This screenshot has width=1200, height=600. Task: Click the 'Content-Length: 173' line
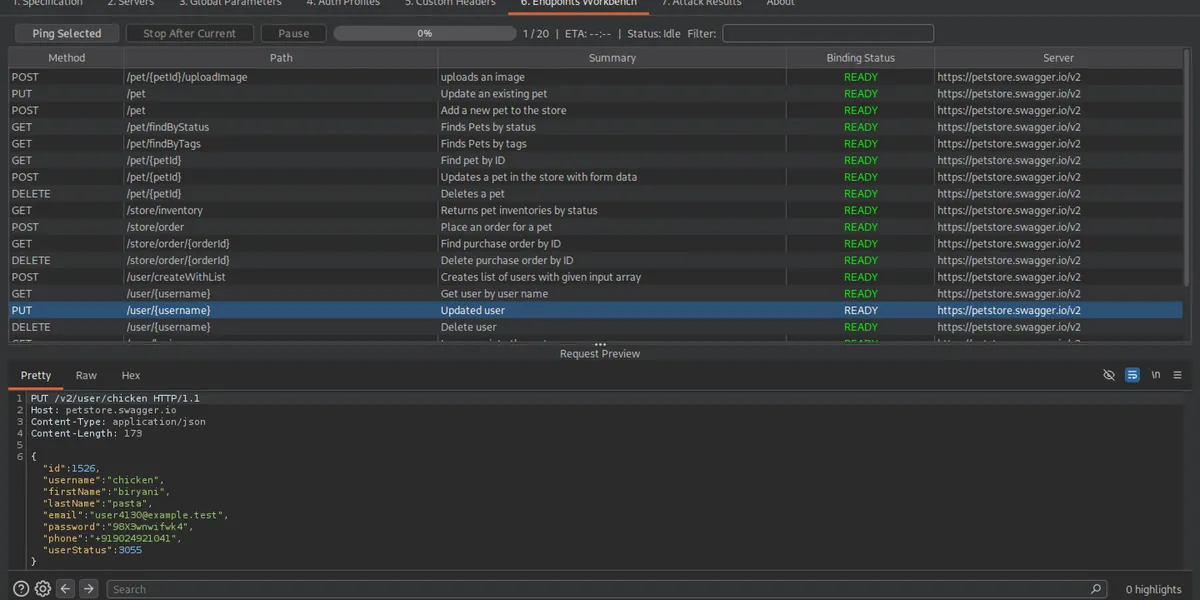[x=86, y=434]
